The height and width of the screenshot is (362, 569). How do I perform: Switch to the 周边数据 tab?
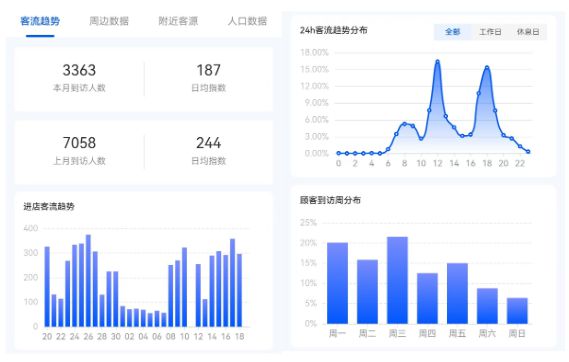pos(109,21)
